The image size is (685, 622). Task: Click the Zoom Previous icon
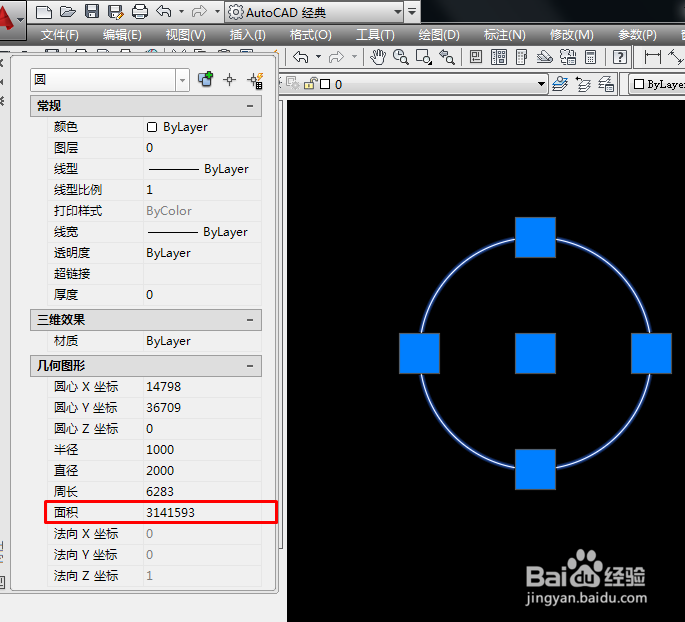[x=447, y=57]
